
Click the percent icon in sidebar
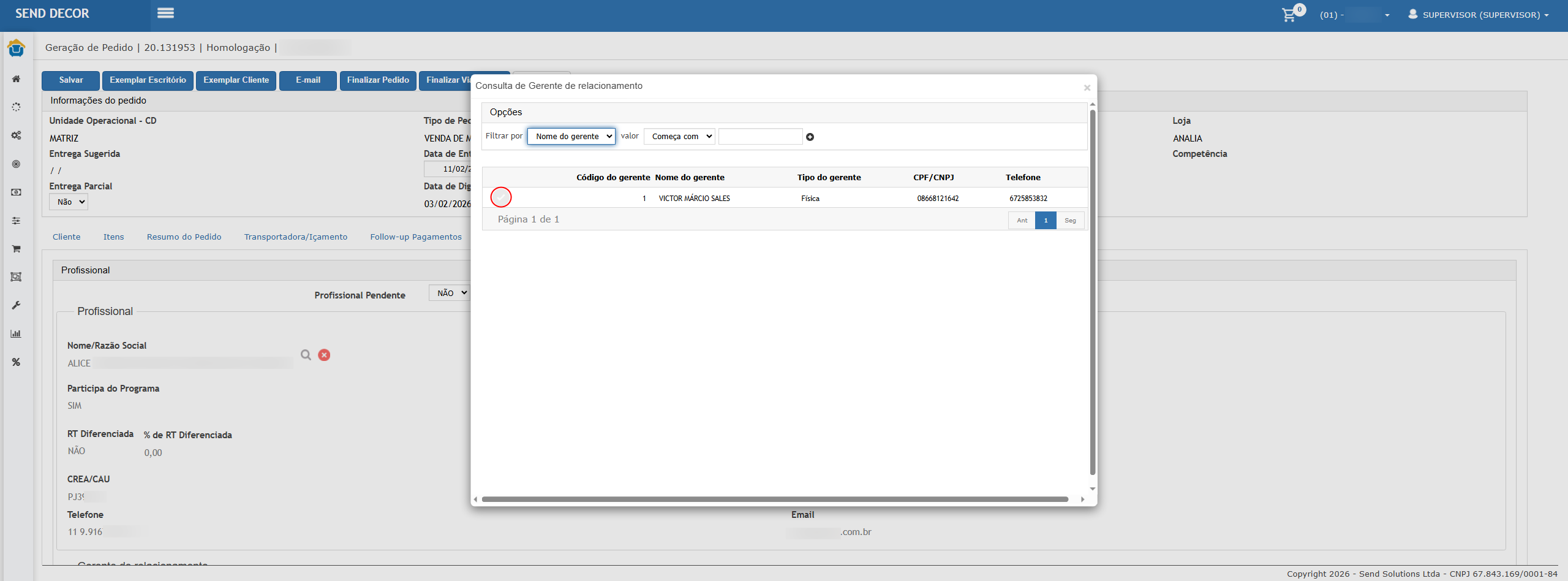(16, 362)
